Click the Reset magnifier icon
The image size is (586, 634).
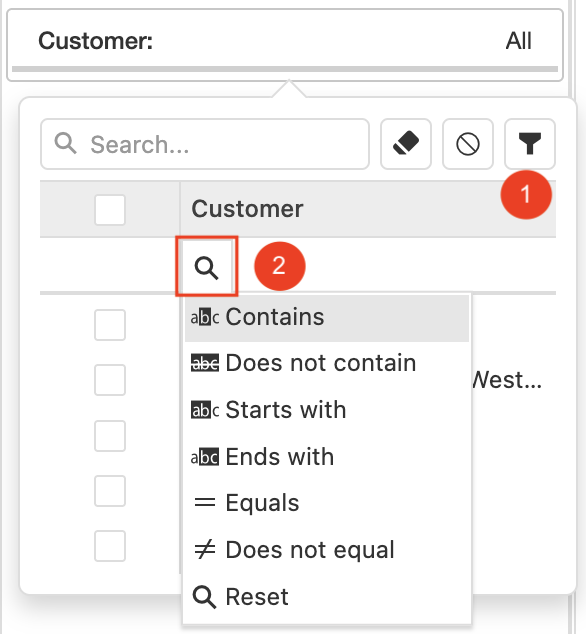(204, 597)
